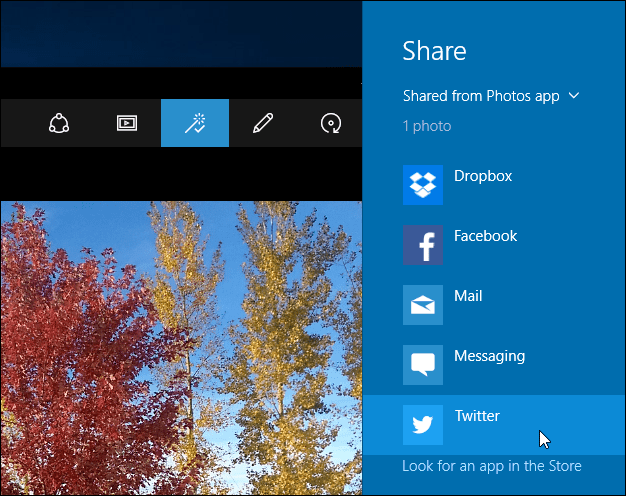Screen dimensions: 626x496
Task: Click the Facebook app icon
Action: [x=423, y=245]
